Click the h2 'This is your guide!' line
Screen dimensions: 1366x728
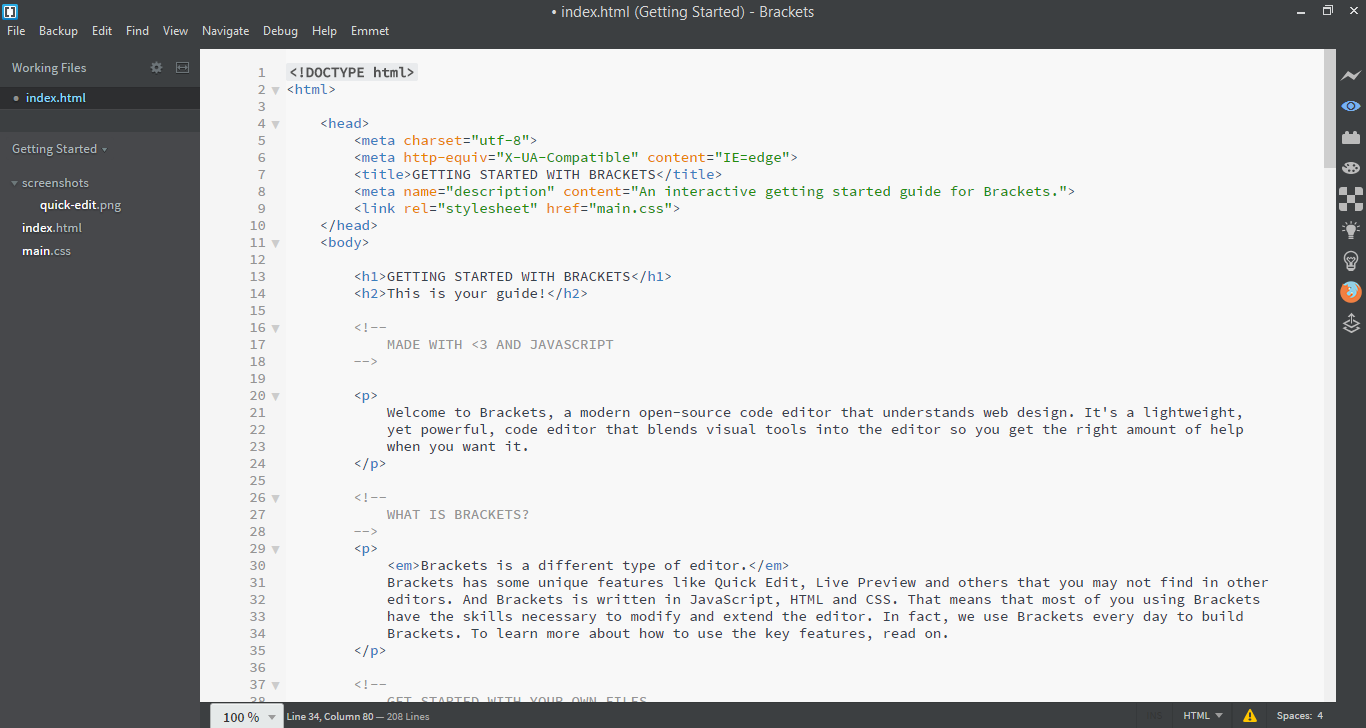tap(471, 294)
